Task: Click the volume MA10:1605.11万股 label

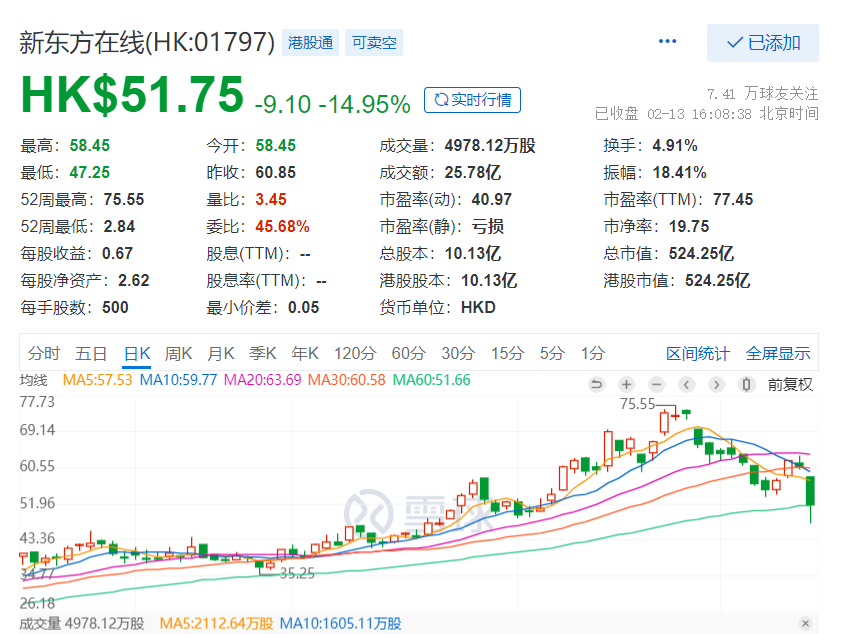Action: pyautogui.click(x=341, y=624)
